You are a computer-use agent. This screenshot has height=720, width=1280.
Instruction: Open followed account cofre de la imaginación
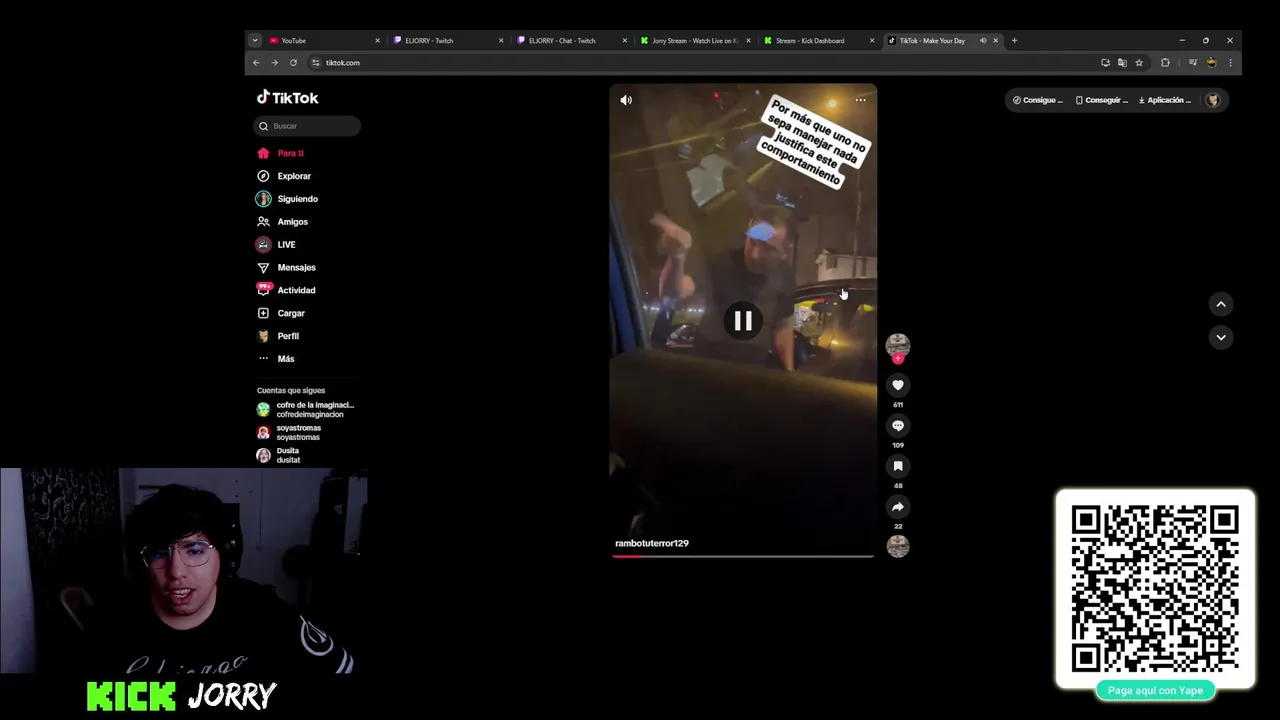(x=305, y=410)
